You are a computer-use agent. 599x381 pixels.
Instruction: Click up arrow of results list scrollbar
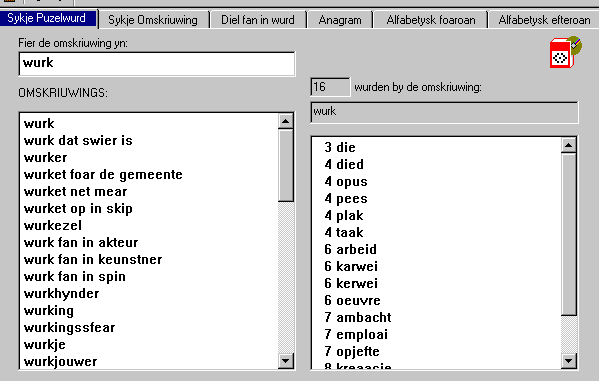[569, 145]
